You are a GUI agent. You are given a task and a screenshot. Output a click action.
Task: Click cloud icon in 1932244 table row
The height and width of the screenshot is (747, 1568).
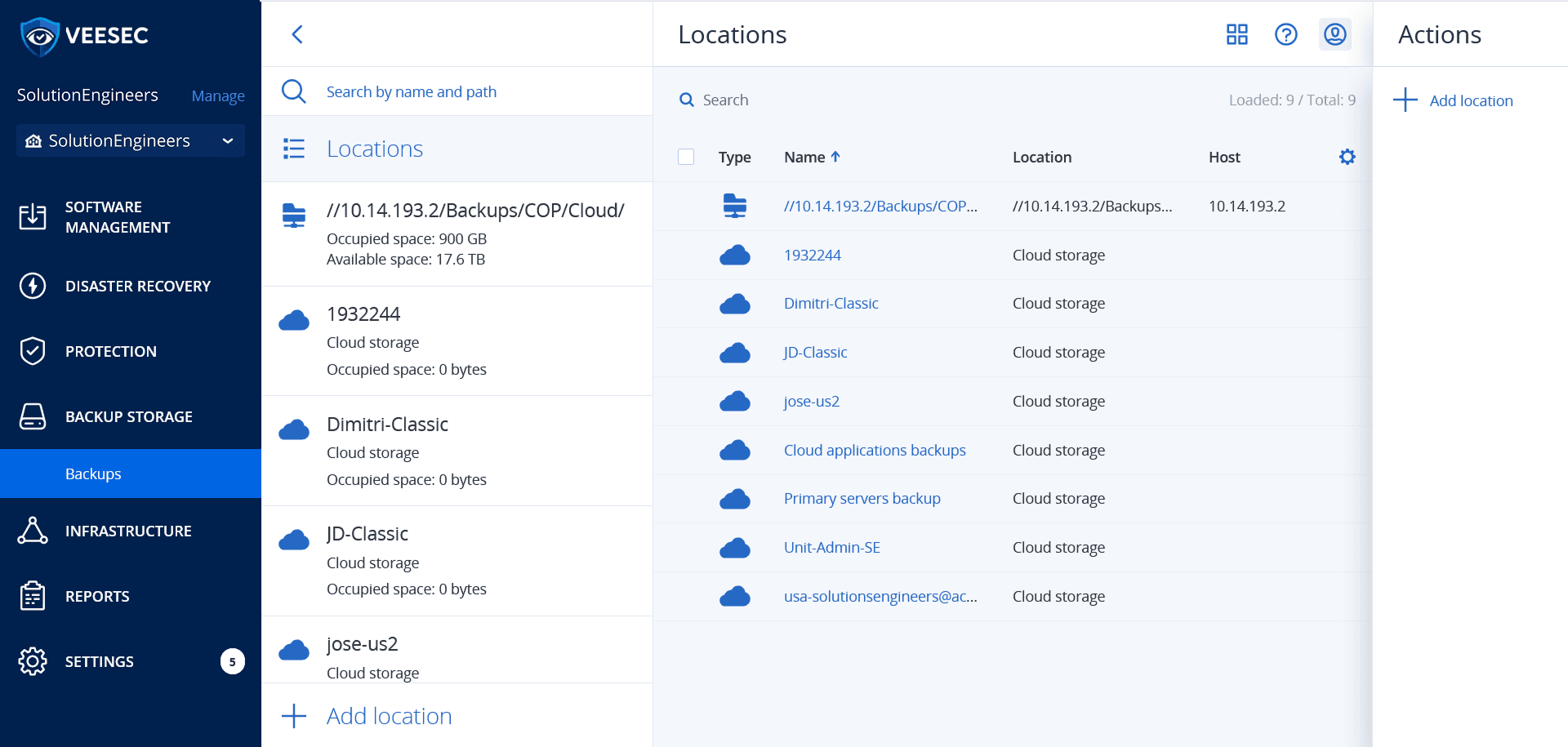point(735,255)
